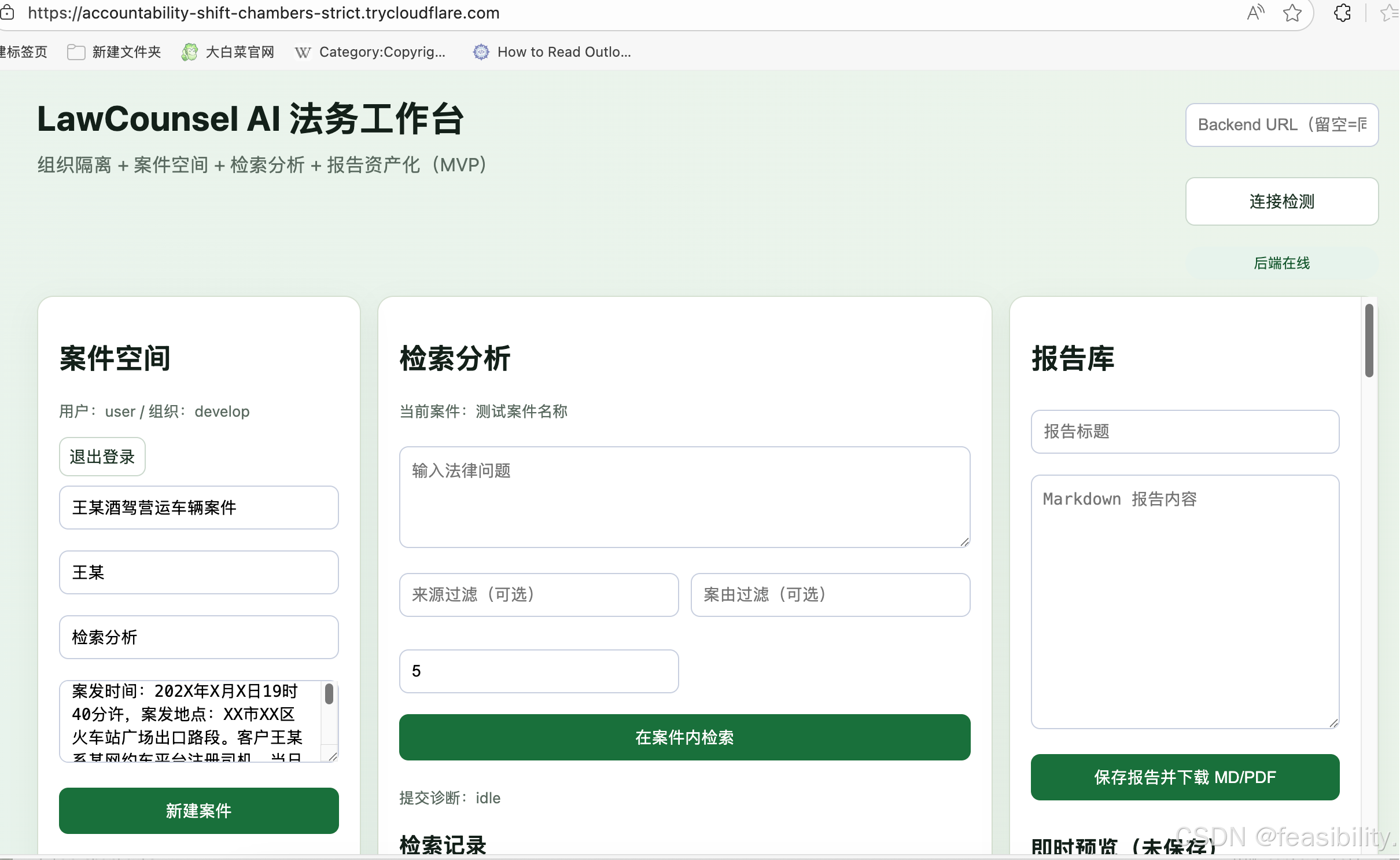Click the 报告标题 input field
This screenshot has width=1400, height=860.
tap(1184, 432)
